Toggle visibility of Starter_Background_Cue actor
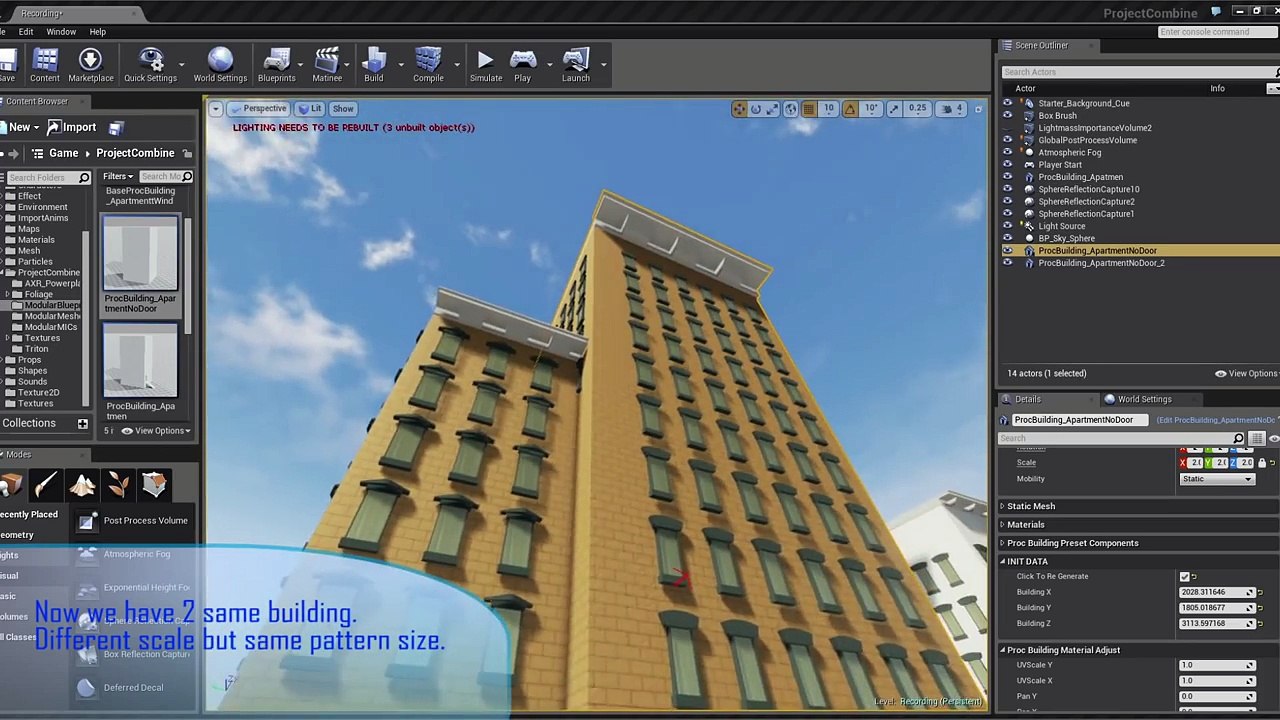The image size is (1280, 720). click(1007, 103)
